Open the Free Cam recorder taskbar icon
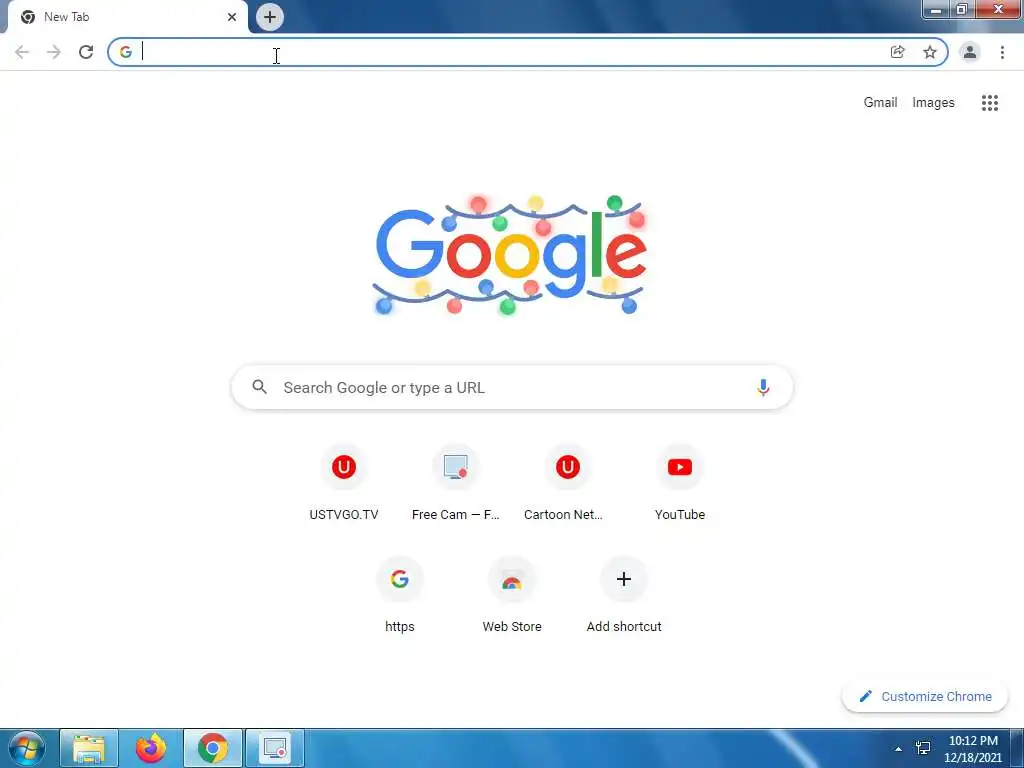 pos(275,748)
